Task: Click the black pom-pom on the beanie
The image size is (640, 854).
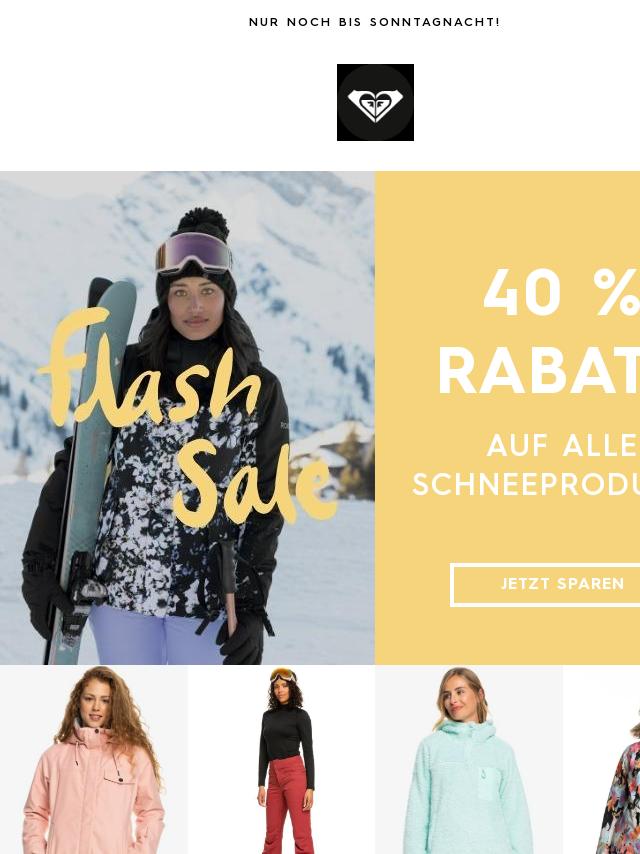Action: pyautogui.click(x=203, y=224)
